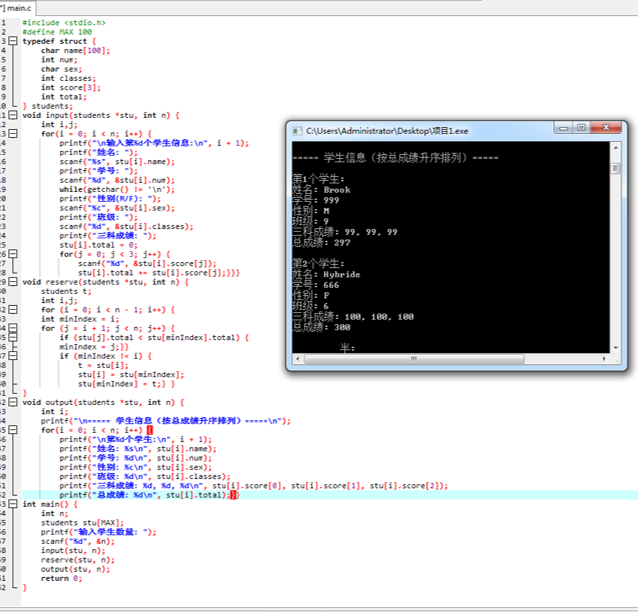The height and width of the screenshot is (612, 638).
Task: Collapse the for(j = 0; j < 3; j++) fold
Action: tap(13, 254)
